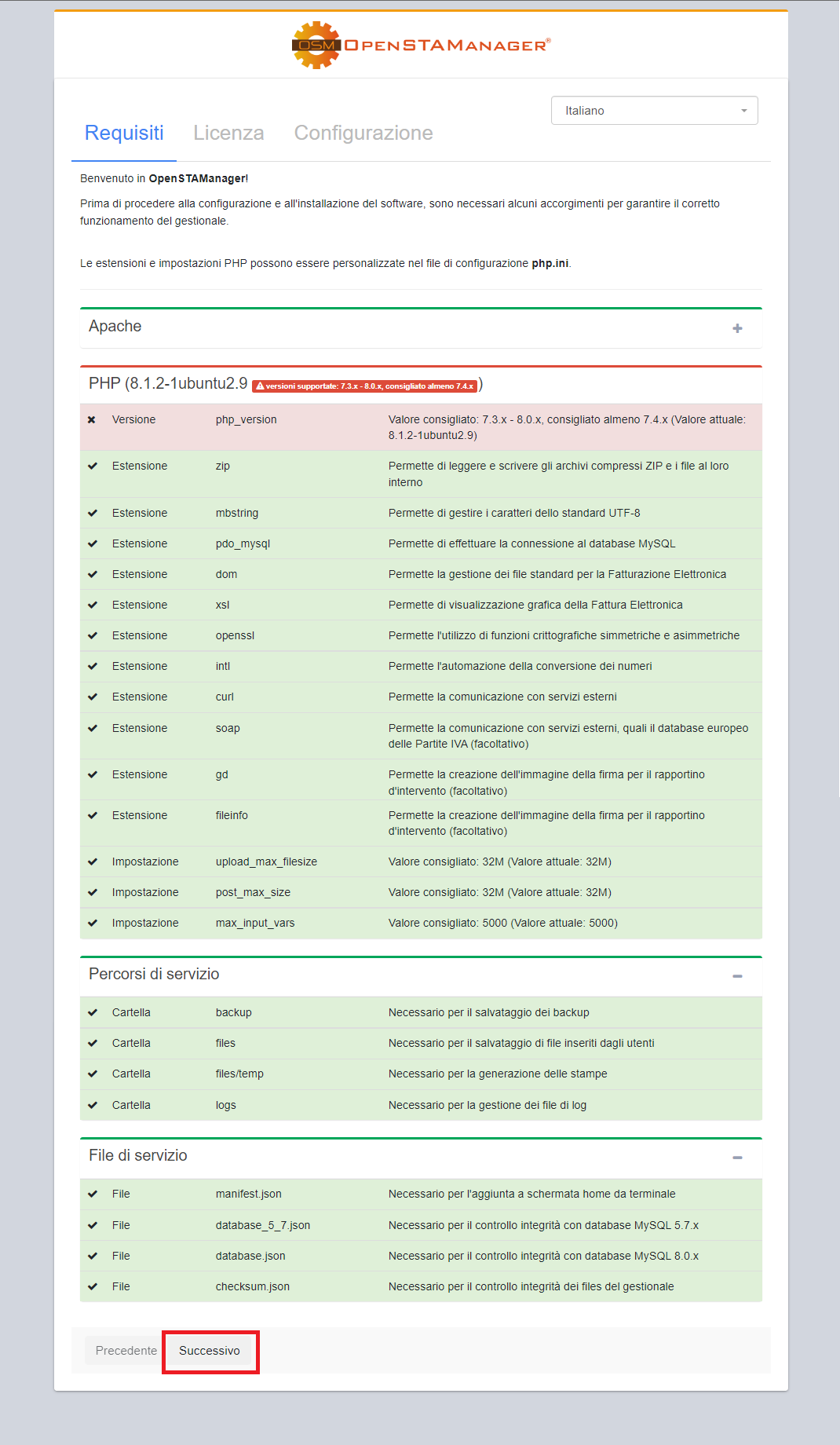Click the Precedente button
Image resolution: width=840 pixels, height=1445 pixels.
click(126, 1351)
